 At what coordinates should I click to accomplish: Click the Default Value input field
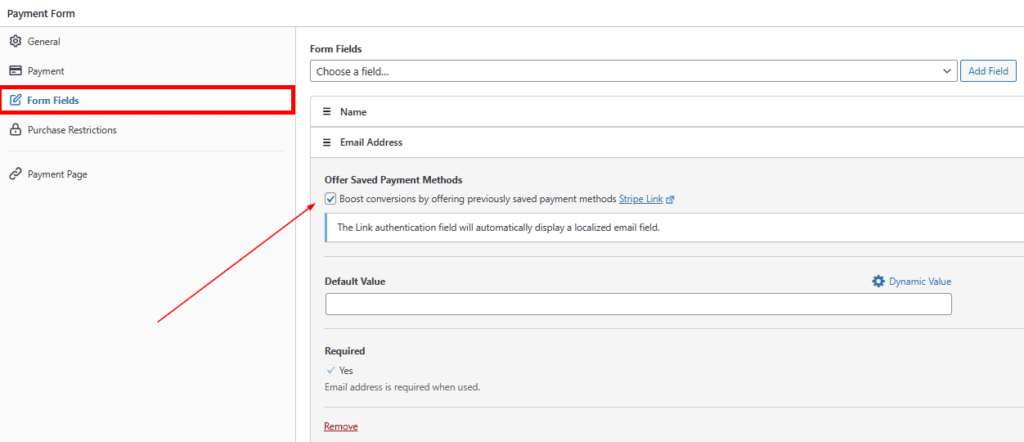[638, 304]
